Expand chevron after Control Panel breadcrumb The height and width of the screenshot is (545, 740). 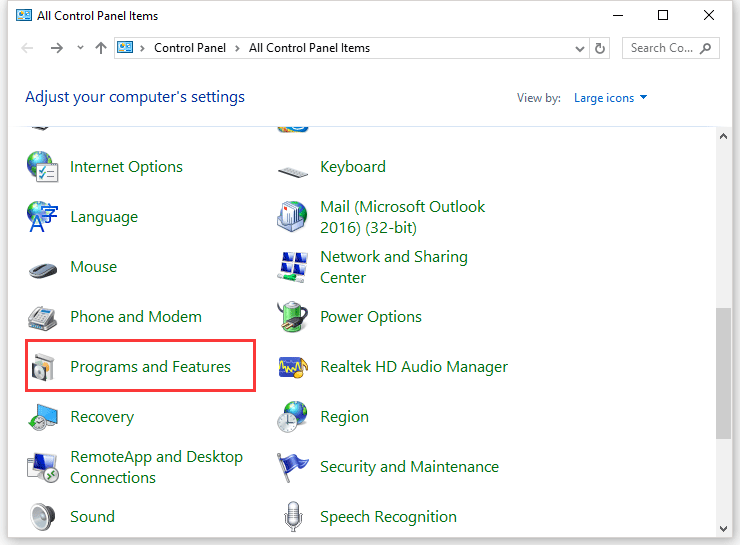click(237, 48)
